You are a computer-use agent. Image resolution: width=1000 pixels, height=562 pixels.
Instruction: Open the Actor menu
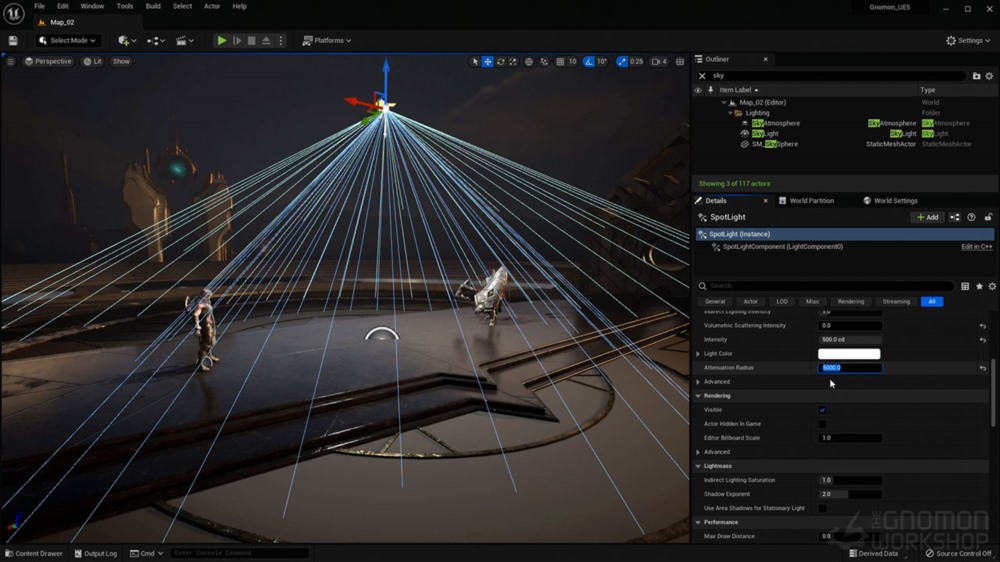click(x=212, y=6)
